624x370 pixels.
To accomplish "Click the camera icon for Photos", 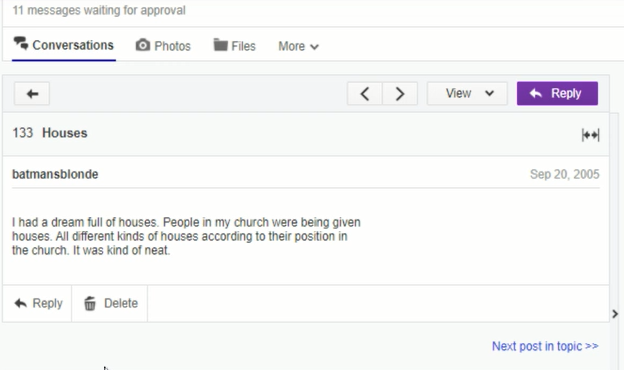I will pos(143,45).
